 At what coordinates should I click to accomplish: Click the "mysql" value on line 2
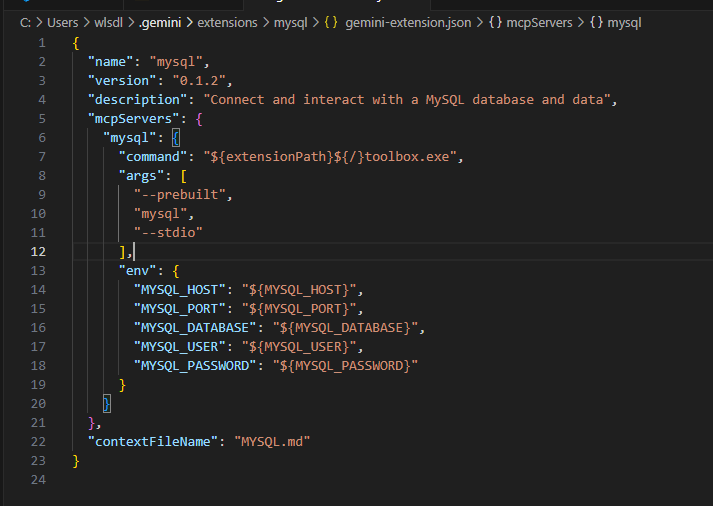[176, 62]
